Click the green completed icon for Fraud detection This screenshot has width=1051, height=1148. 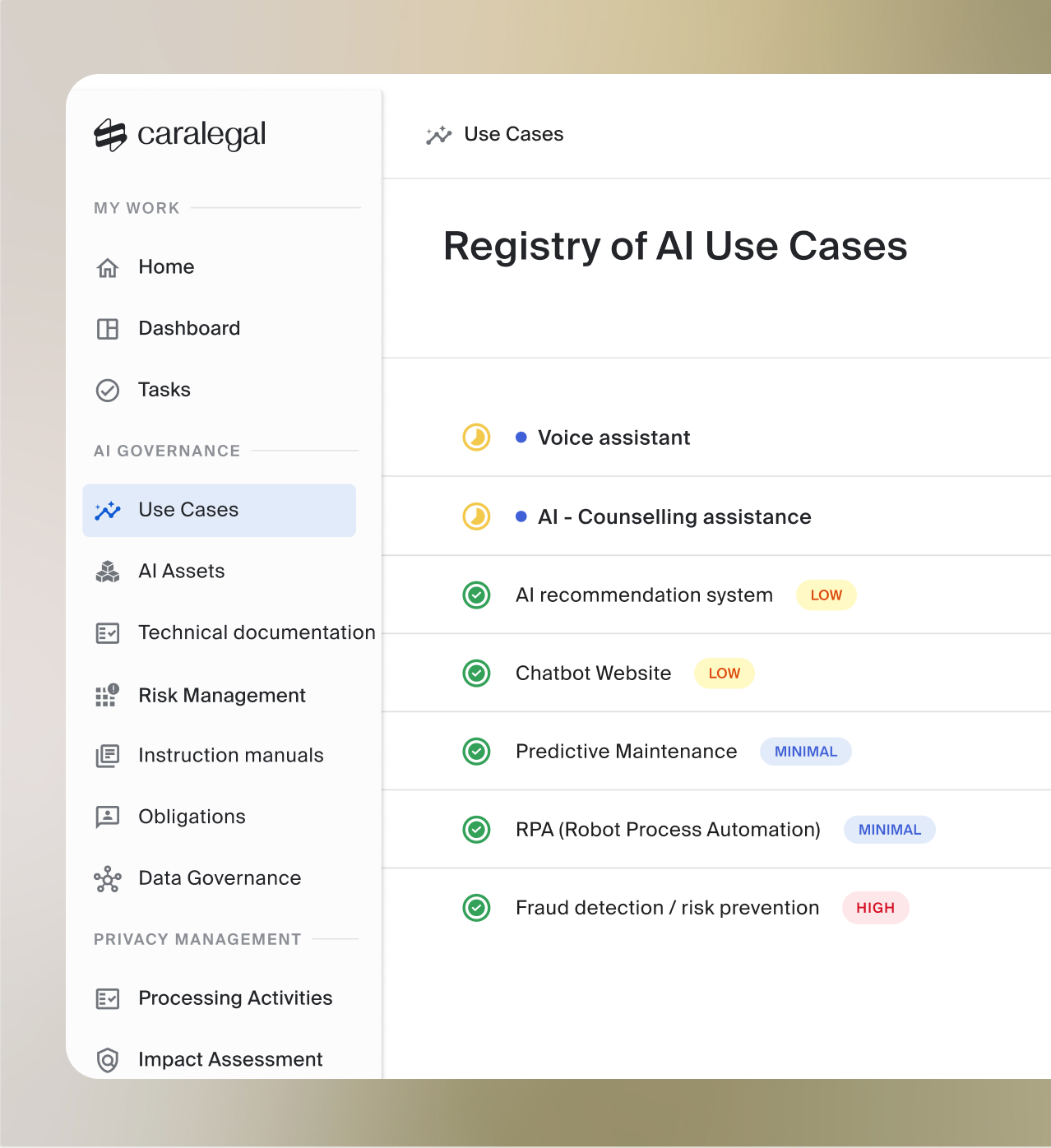click(x=477, y=908)
